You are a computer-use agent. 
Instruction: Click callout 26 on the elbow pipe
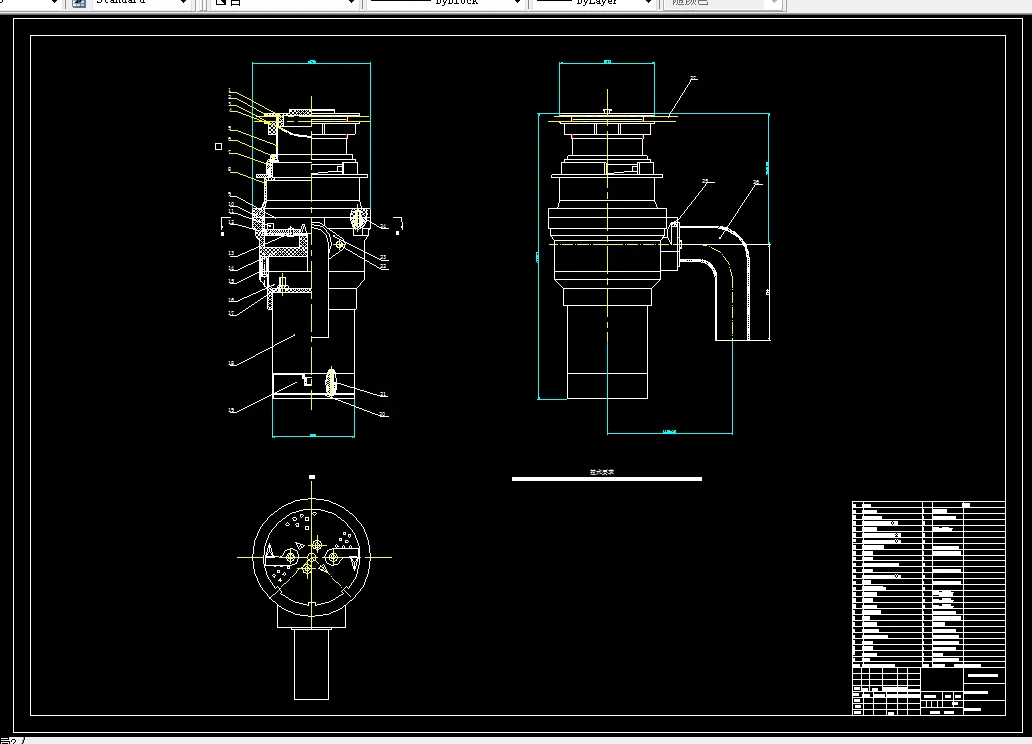756,182
